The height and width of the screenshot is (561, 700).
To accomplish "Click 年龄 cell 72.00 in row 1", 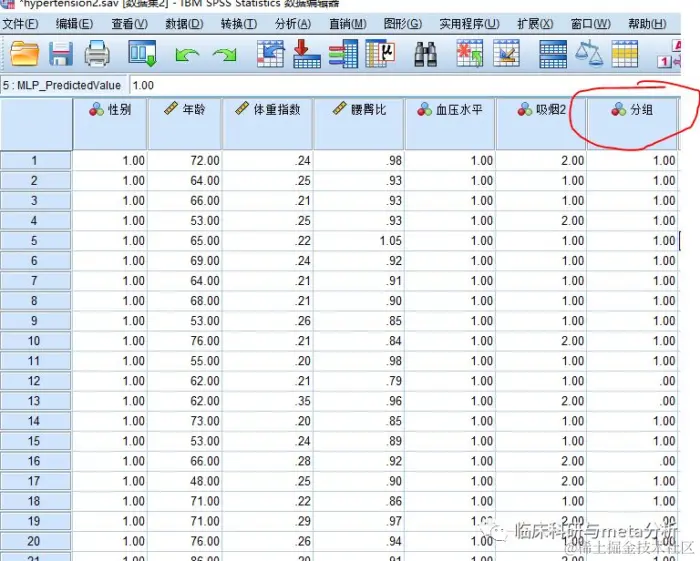I will pos(185,161).
